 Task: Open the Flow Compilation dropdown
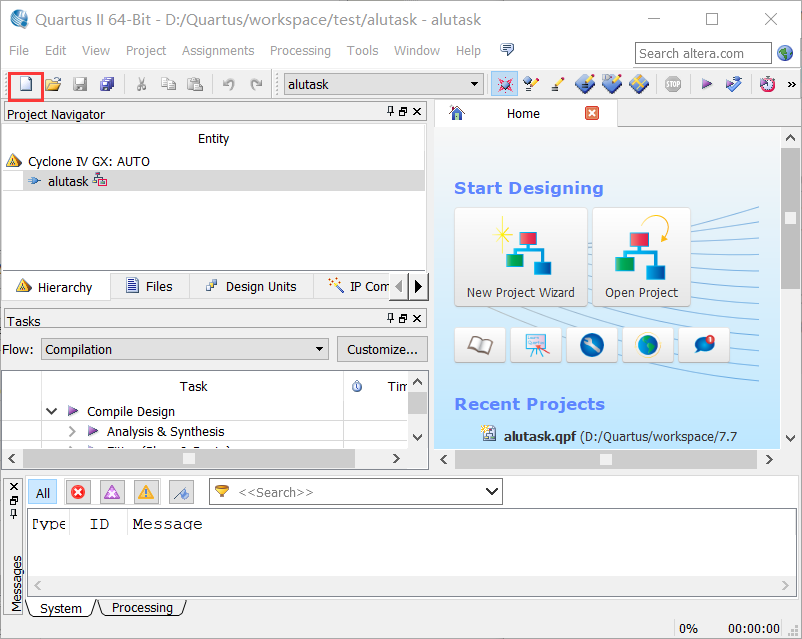[x=185, y=349]
